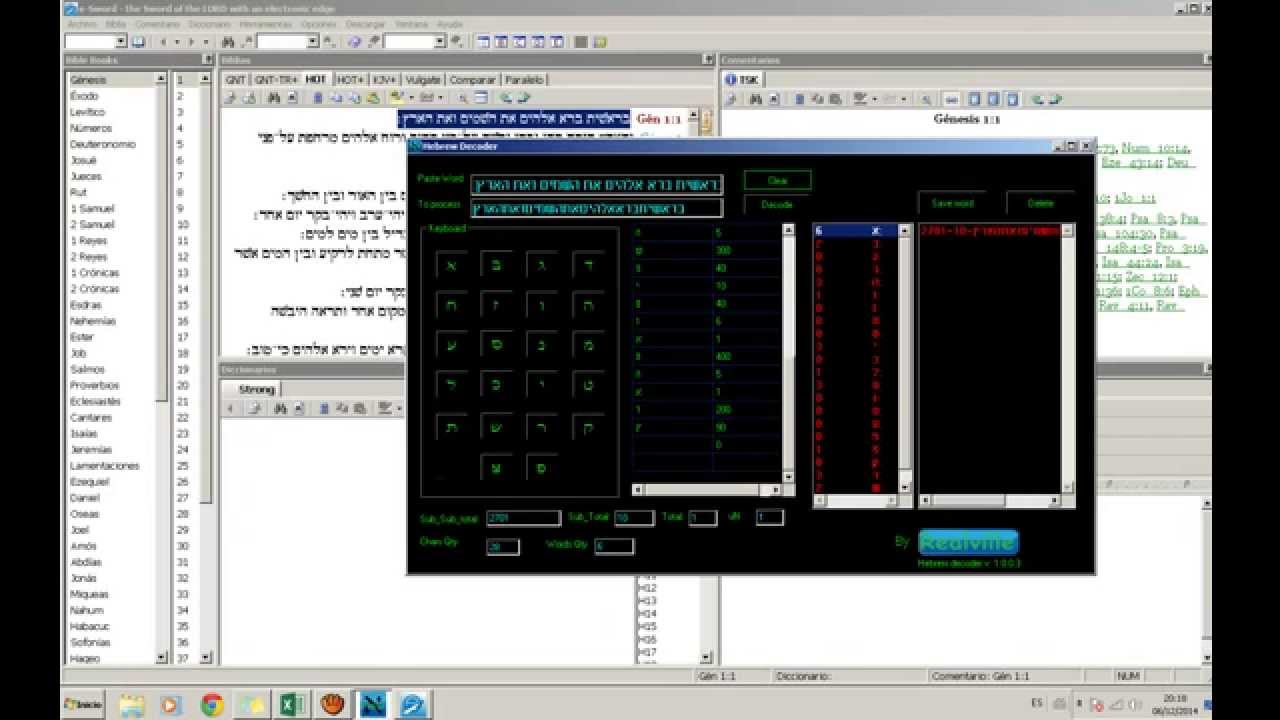The height and width of the screenshot is (720, 1280).
Task: Expand the search combo box beside binoculars
Action: coord(313,42)
